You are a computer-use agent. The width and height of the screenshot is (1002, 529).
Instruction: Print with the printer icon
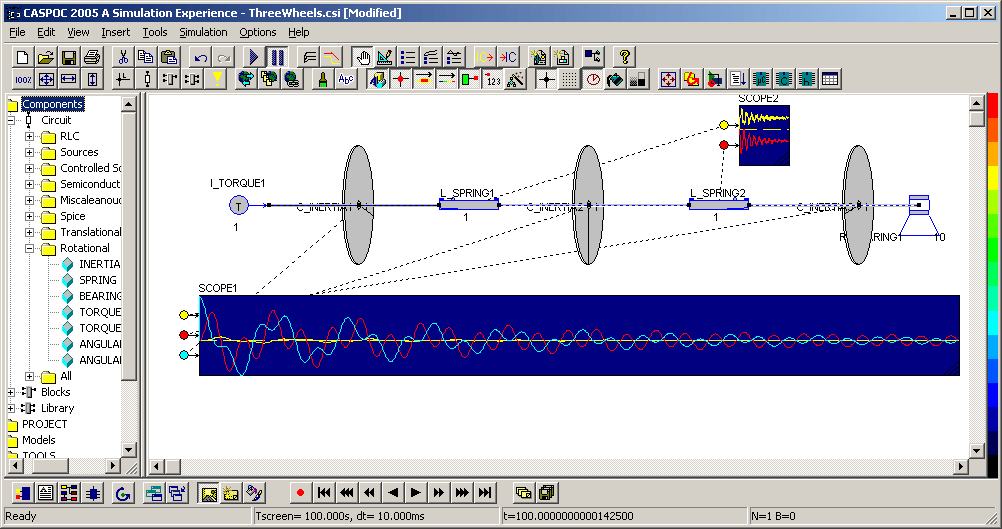coord(91,57)
